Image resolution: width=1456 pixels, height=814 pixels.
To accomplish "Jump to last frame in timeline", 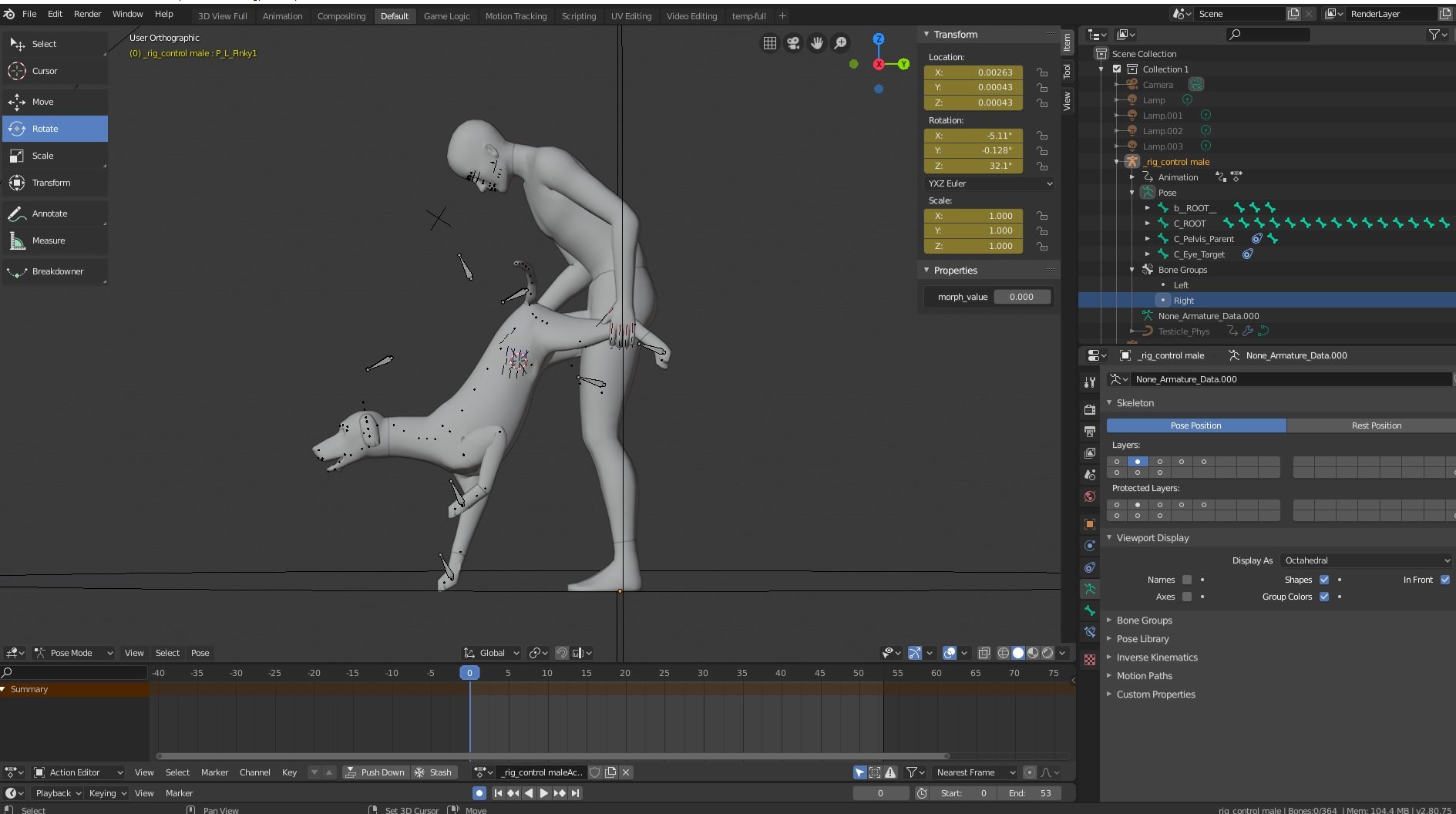I will pyautogui.click(x=575, y=793).
